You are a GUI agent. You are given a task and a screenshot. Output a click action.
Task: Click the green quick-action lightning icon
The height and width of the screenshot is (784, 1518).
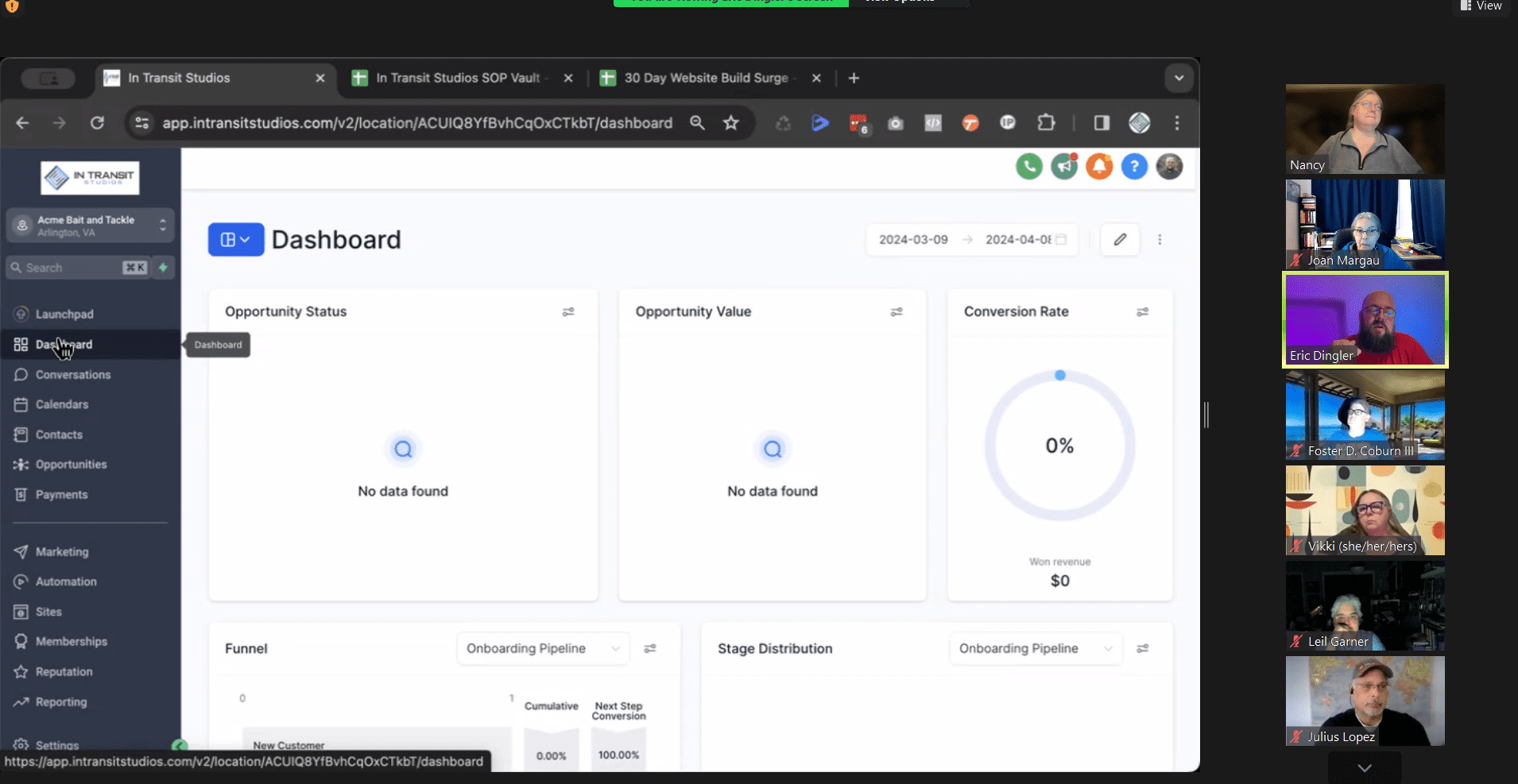pyautogui.click(x=163, y=268)
